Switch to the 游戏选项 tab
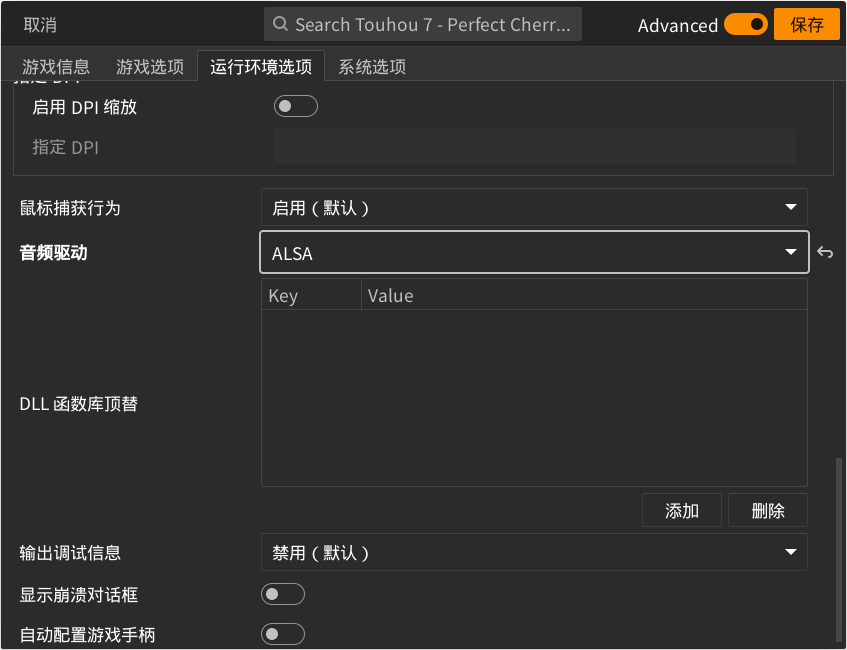Viewport: 847px width, 650px height. click(150, 66)
